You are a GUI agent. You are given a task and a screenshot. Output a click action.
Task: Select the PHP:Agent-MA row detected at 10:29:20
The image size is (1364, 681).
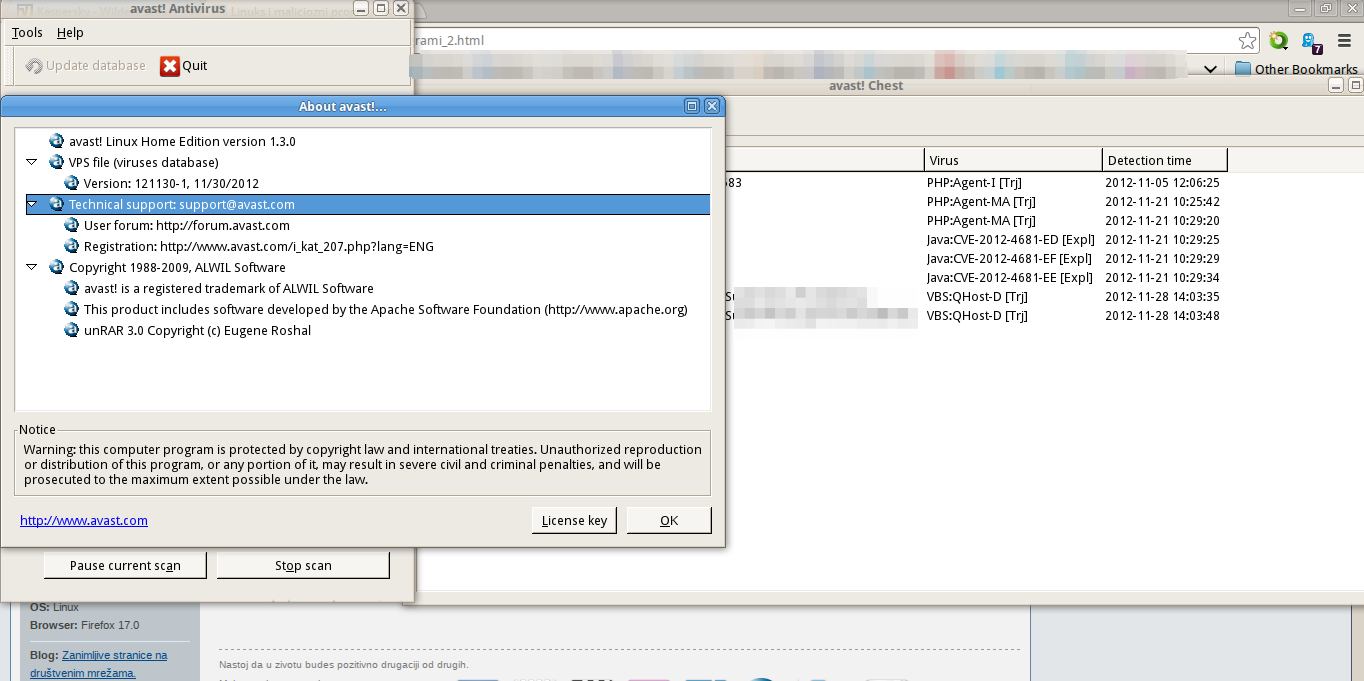click(x=981, y=221)
